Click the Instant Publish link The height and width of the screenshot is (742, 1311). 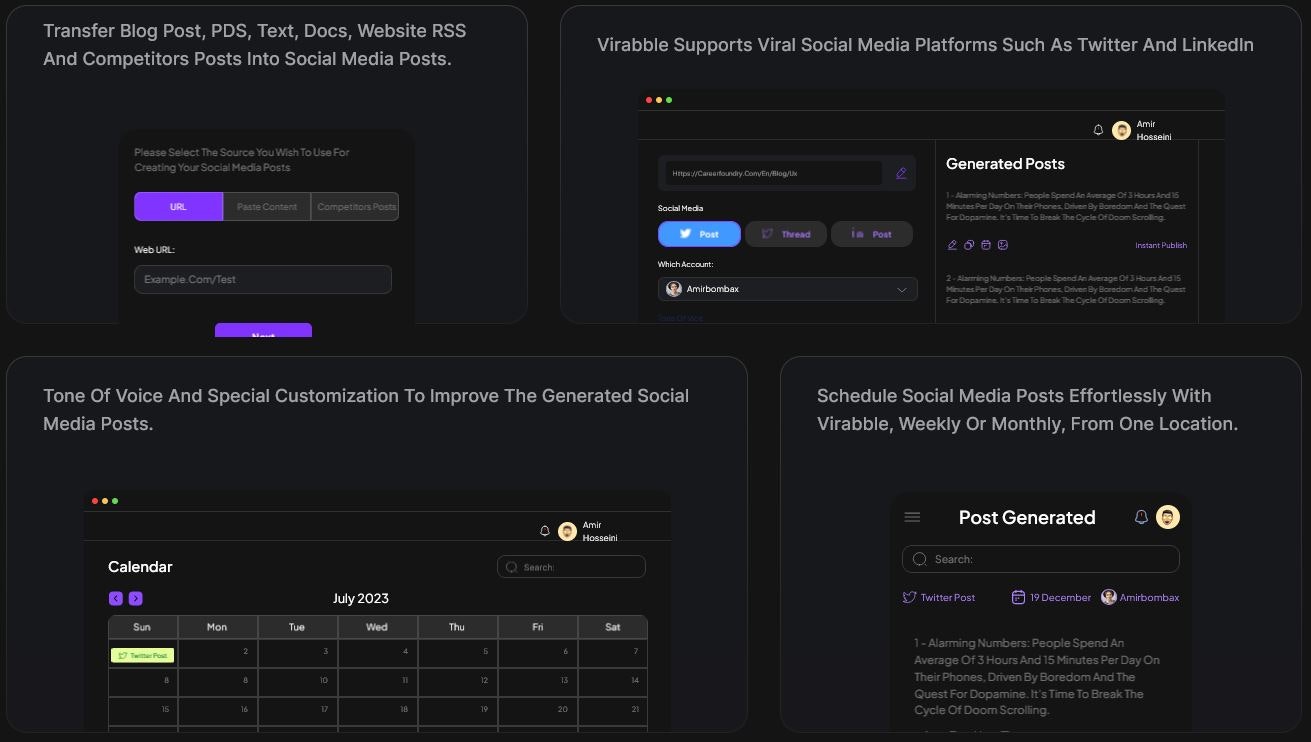pyautogui.click(x=1161, y=245)
